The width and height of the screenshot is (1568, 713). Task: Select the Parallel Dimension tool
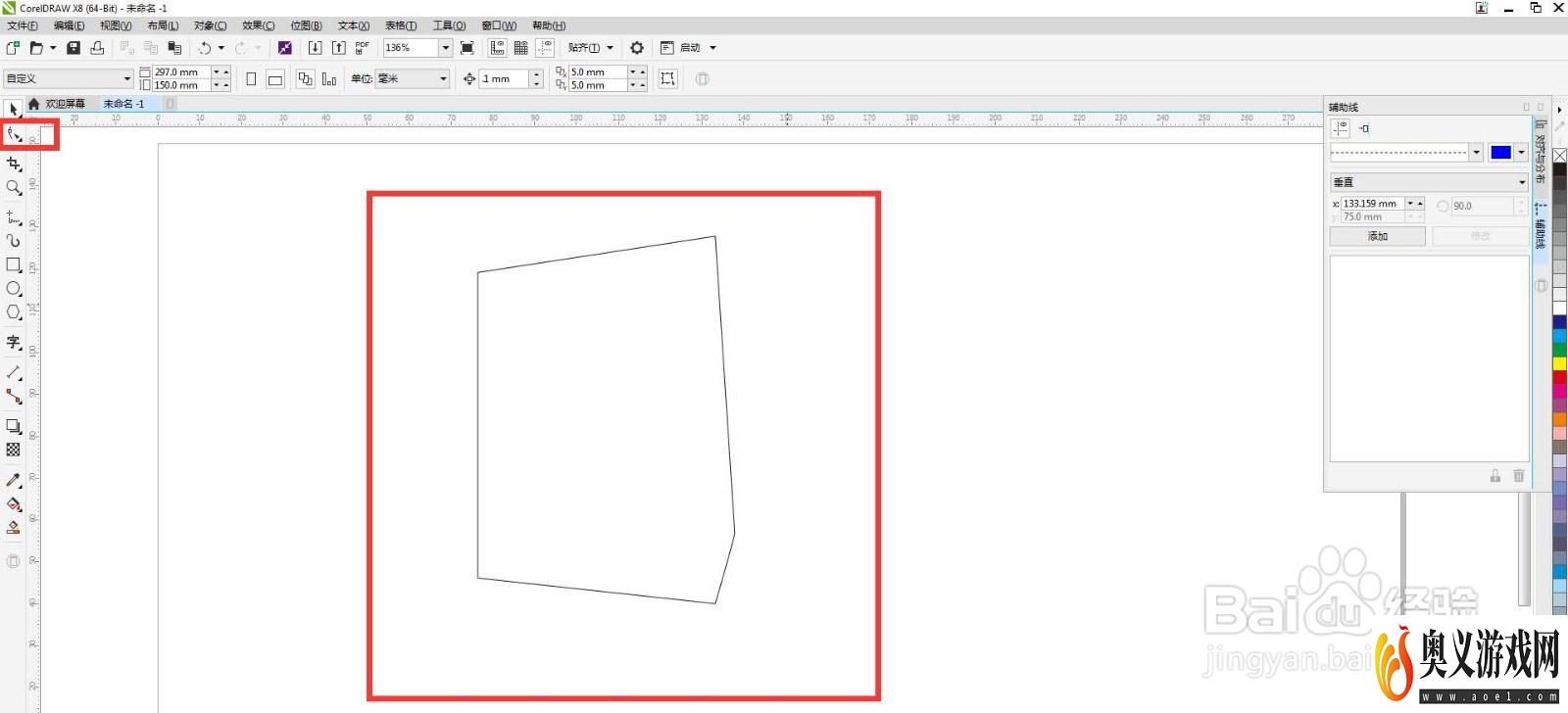(14, 372)
